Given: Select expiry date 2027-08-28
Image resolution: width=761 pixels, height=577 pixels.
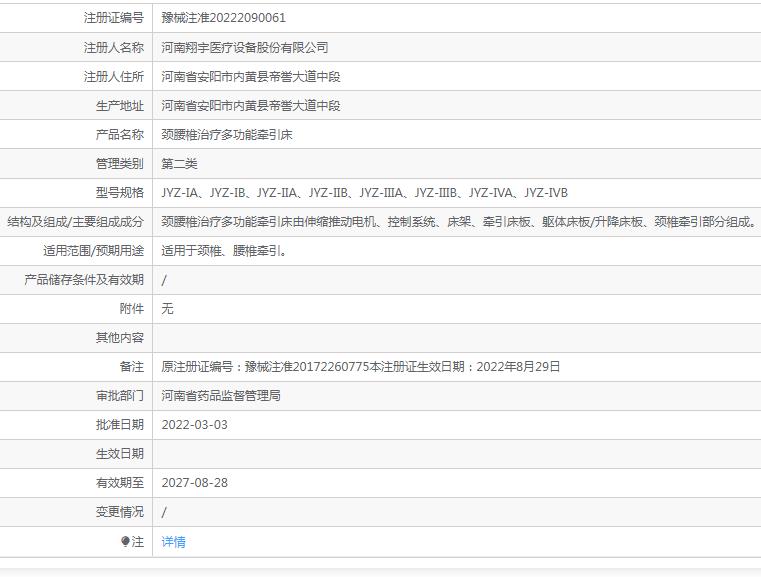Looking at the screenshot, I should click(194, 483).
